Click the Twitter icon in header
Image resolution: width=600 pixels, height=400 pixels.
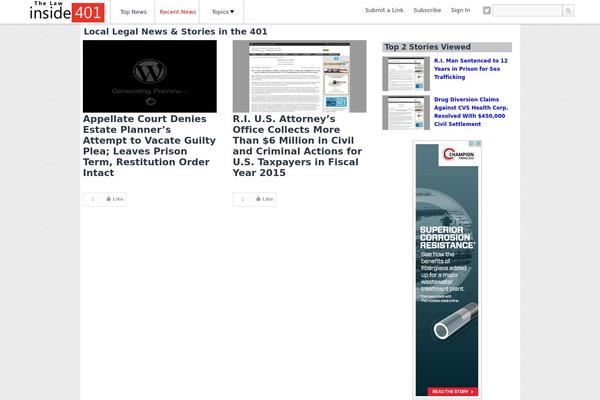click(x=486, y=11)
